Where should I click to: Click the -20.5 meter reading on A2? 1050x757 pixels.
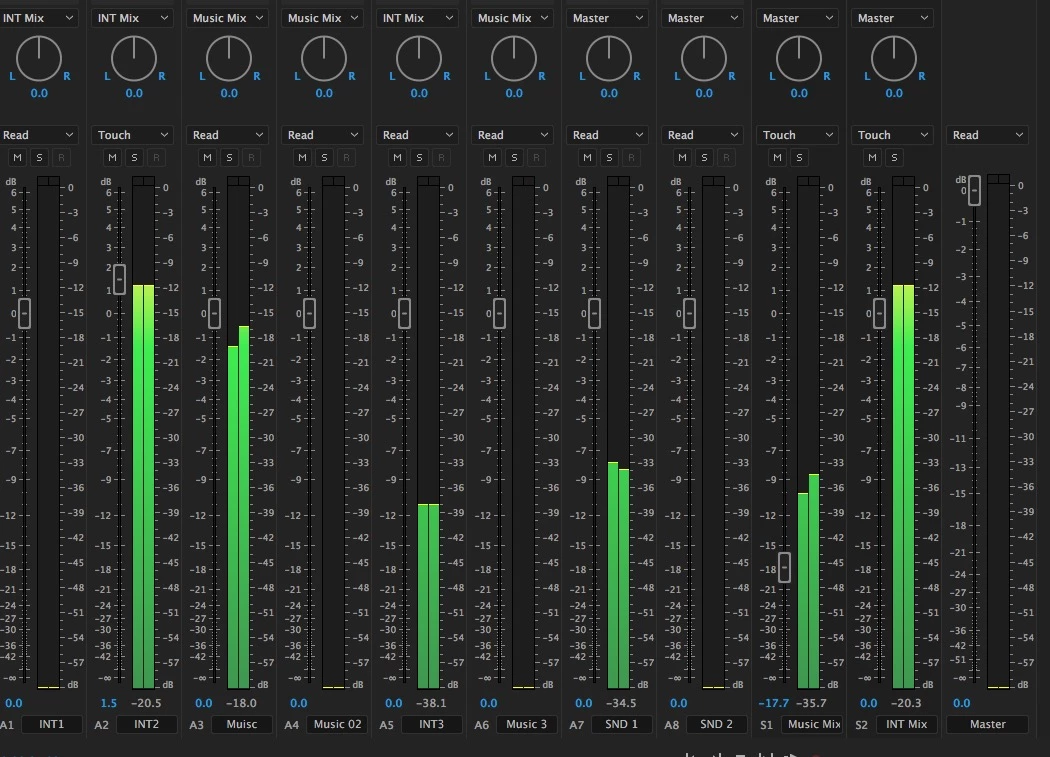(146, 703)
